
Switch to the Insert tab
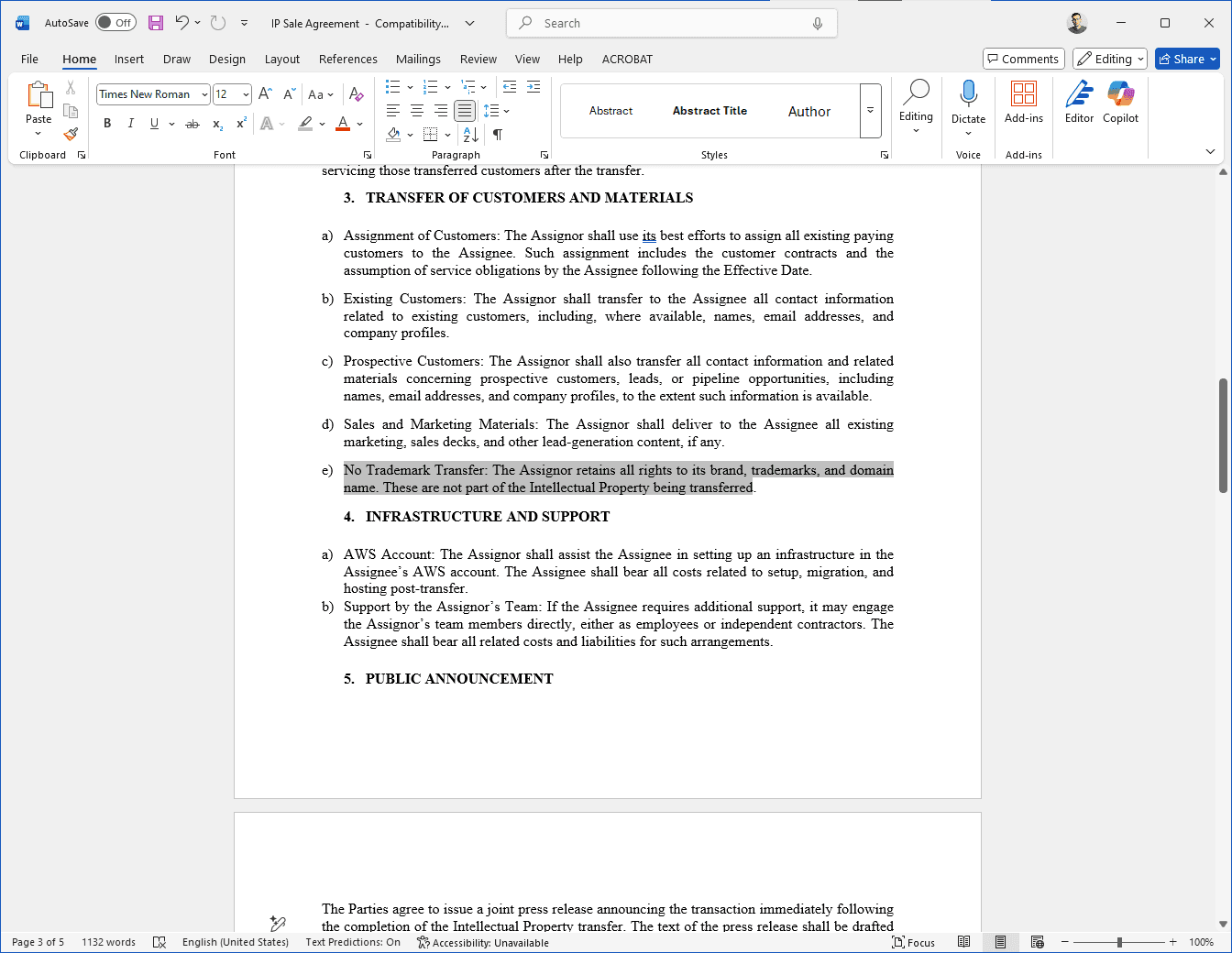[129, 59]
